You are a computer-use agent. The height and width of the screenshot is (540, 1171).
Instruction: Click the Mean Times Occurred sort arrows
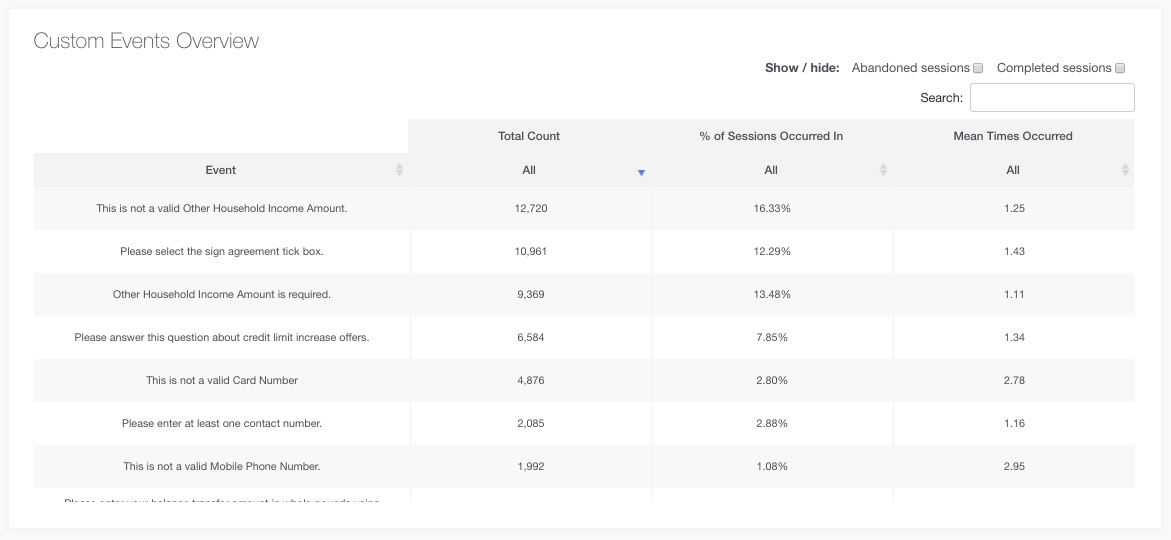1125,170
